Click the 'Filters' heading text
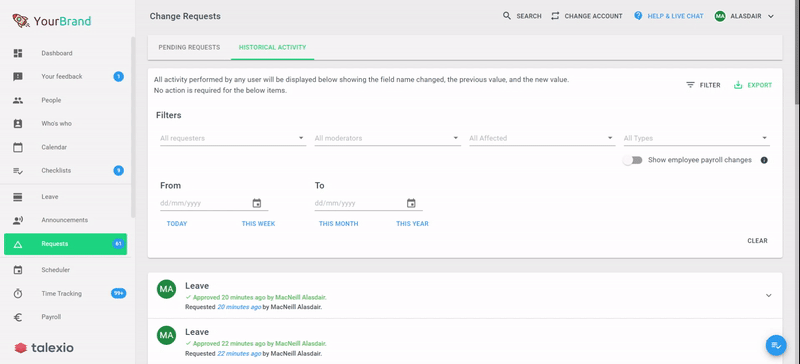This screenshot has width=800, height=364. click(x=168, y=115)
